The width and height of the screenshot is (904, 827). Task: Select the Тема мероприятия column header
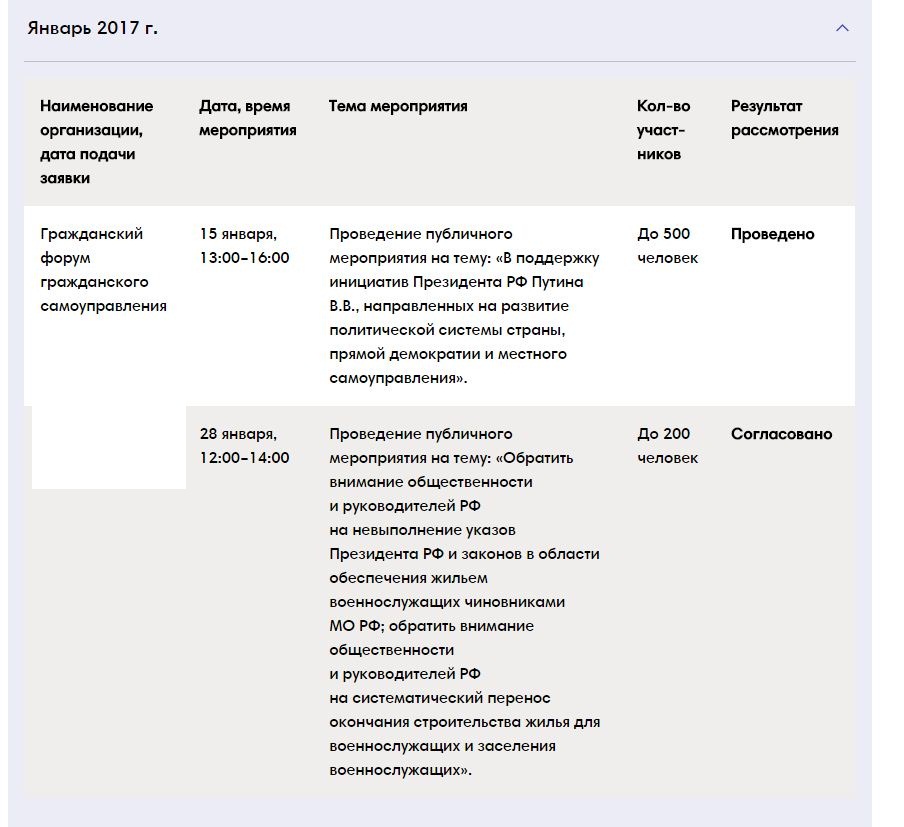point(397,106)
